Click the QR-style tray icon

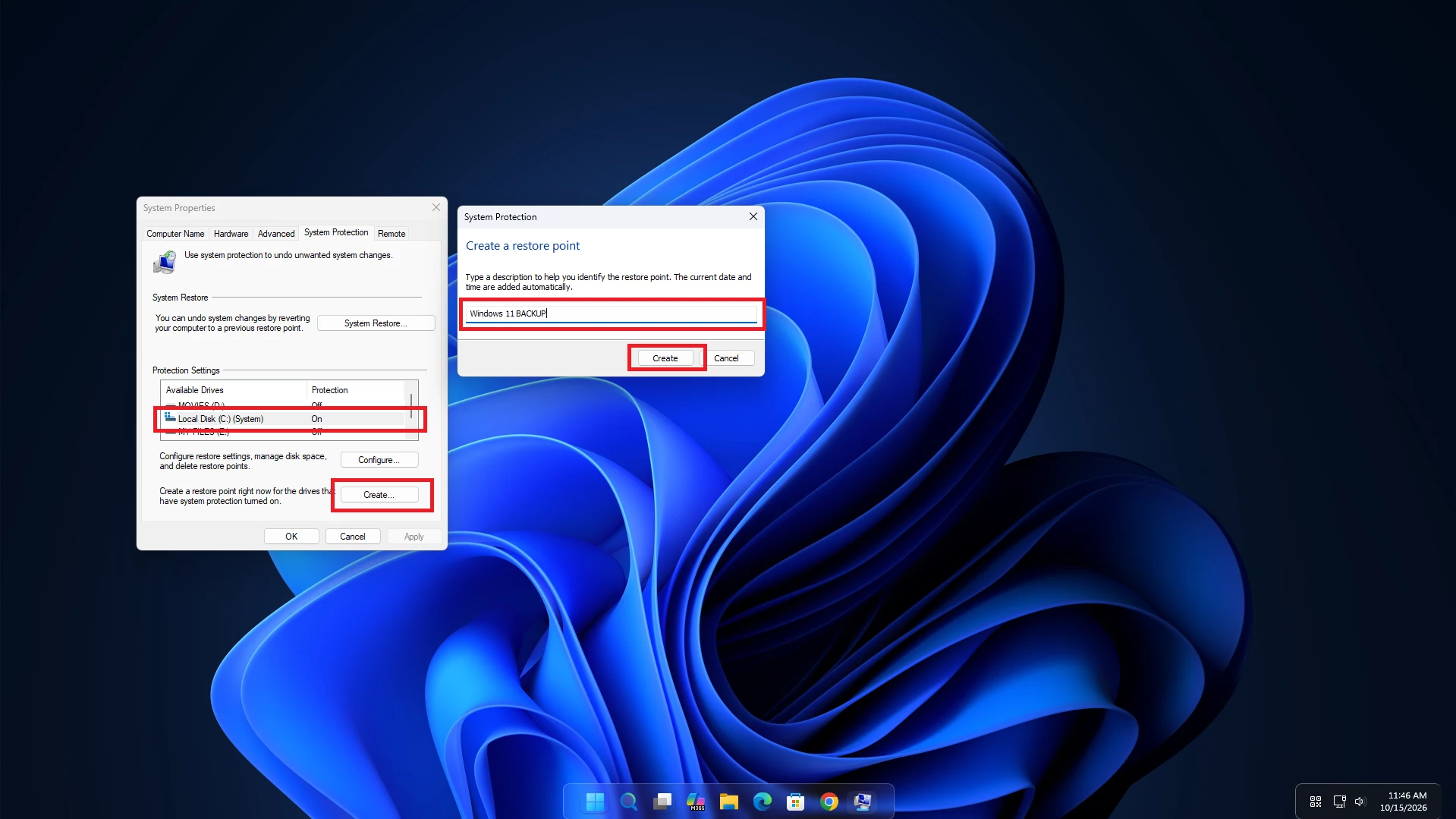tap(1316, 802)
